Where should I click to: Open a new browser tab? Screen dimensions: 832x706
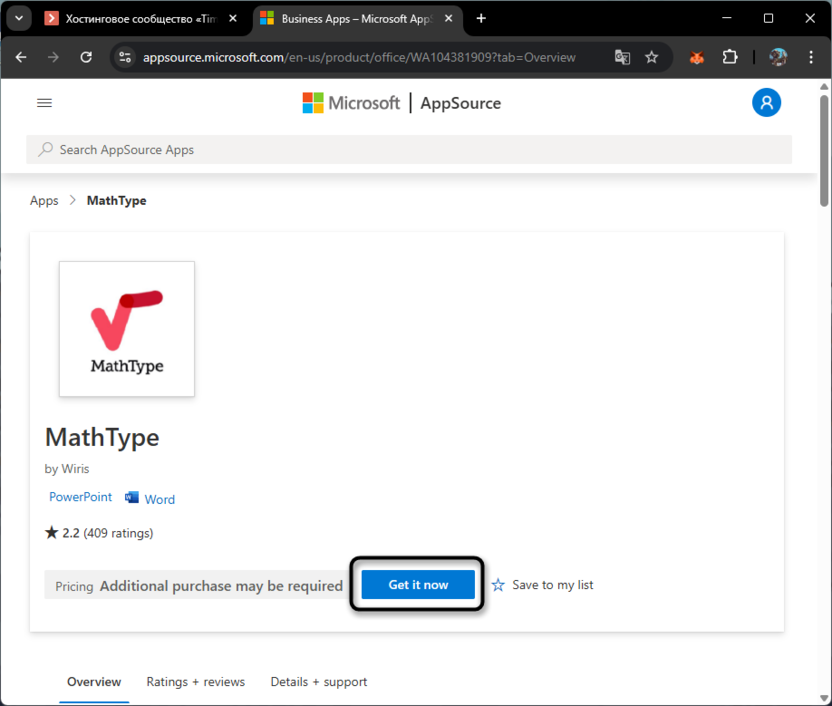481,19
